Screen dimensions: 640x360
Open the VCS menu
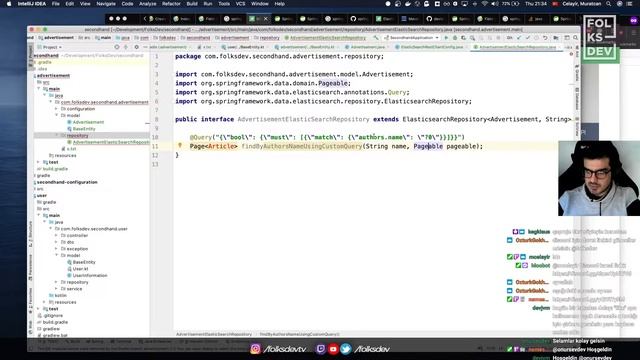[x=240, y=4]
